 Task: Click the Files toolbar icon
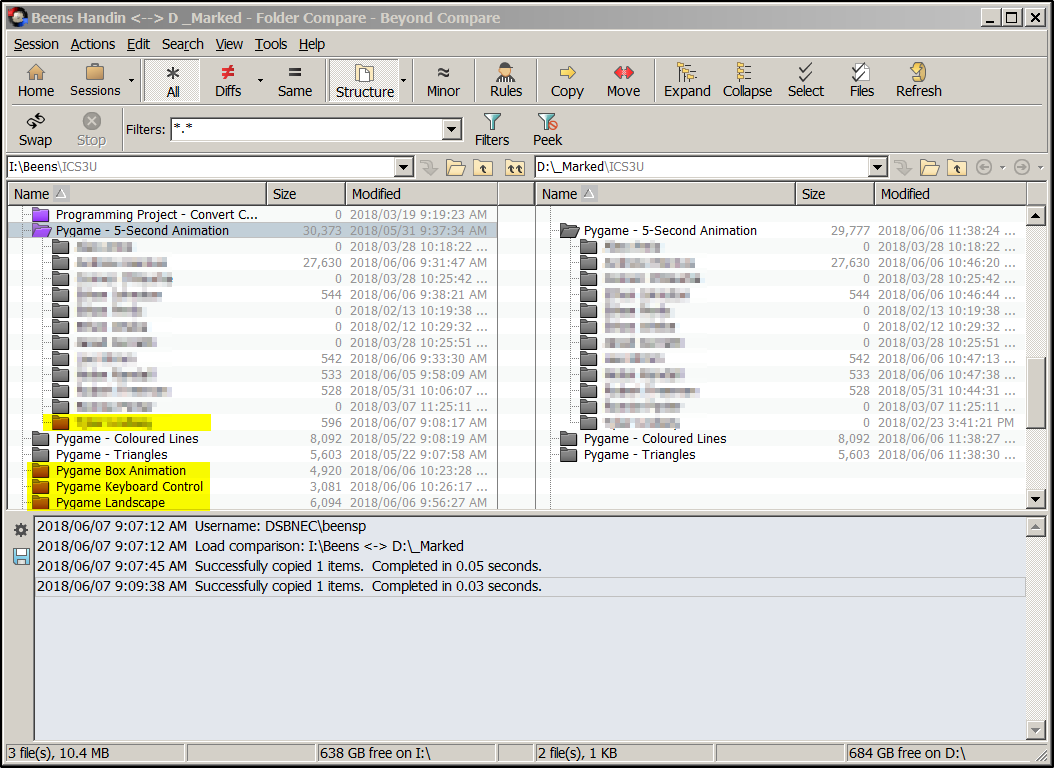click(861, 81)
